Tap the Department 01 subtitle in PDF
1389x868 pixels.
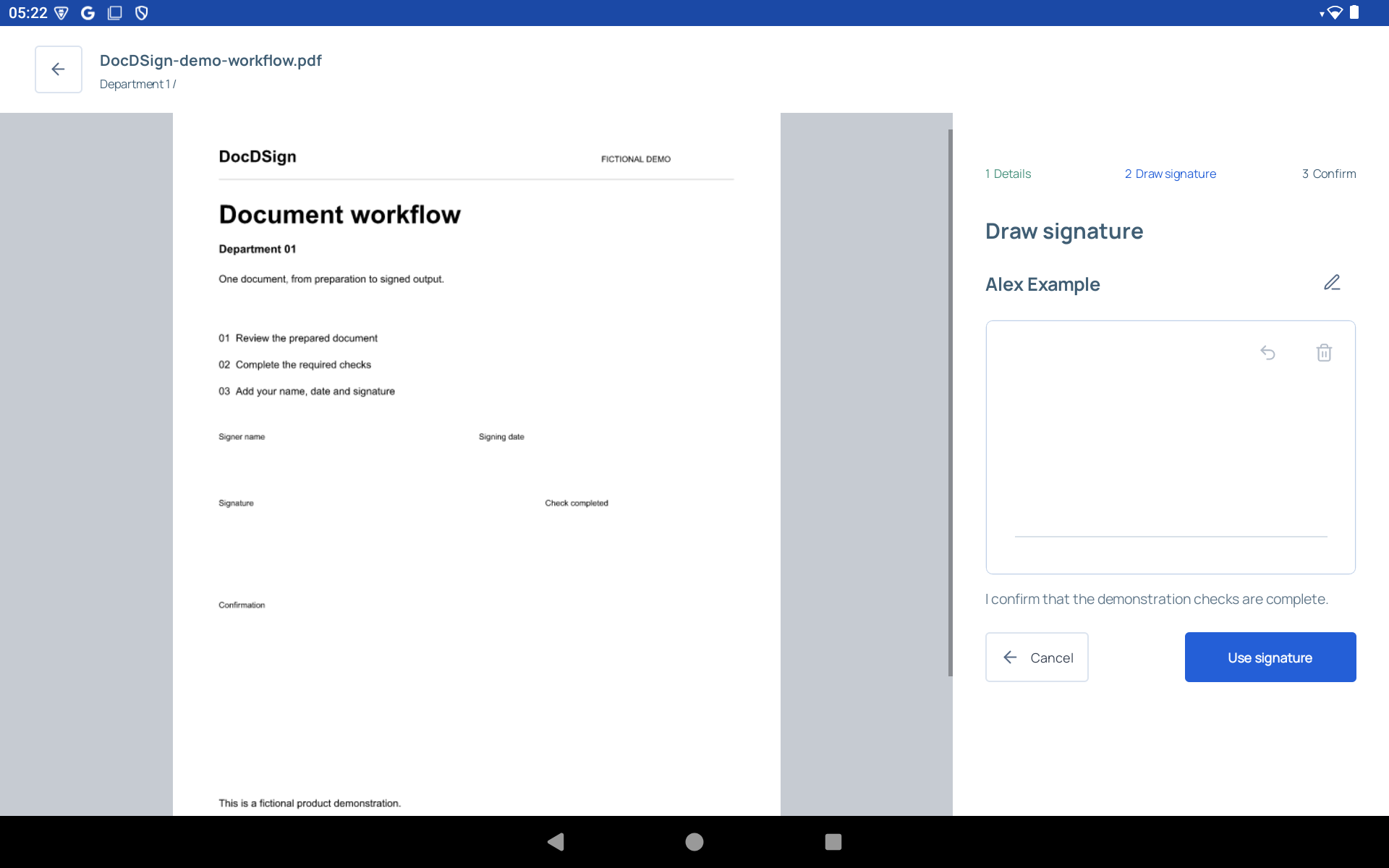(258, 249)
